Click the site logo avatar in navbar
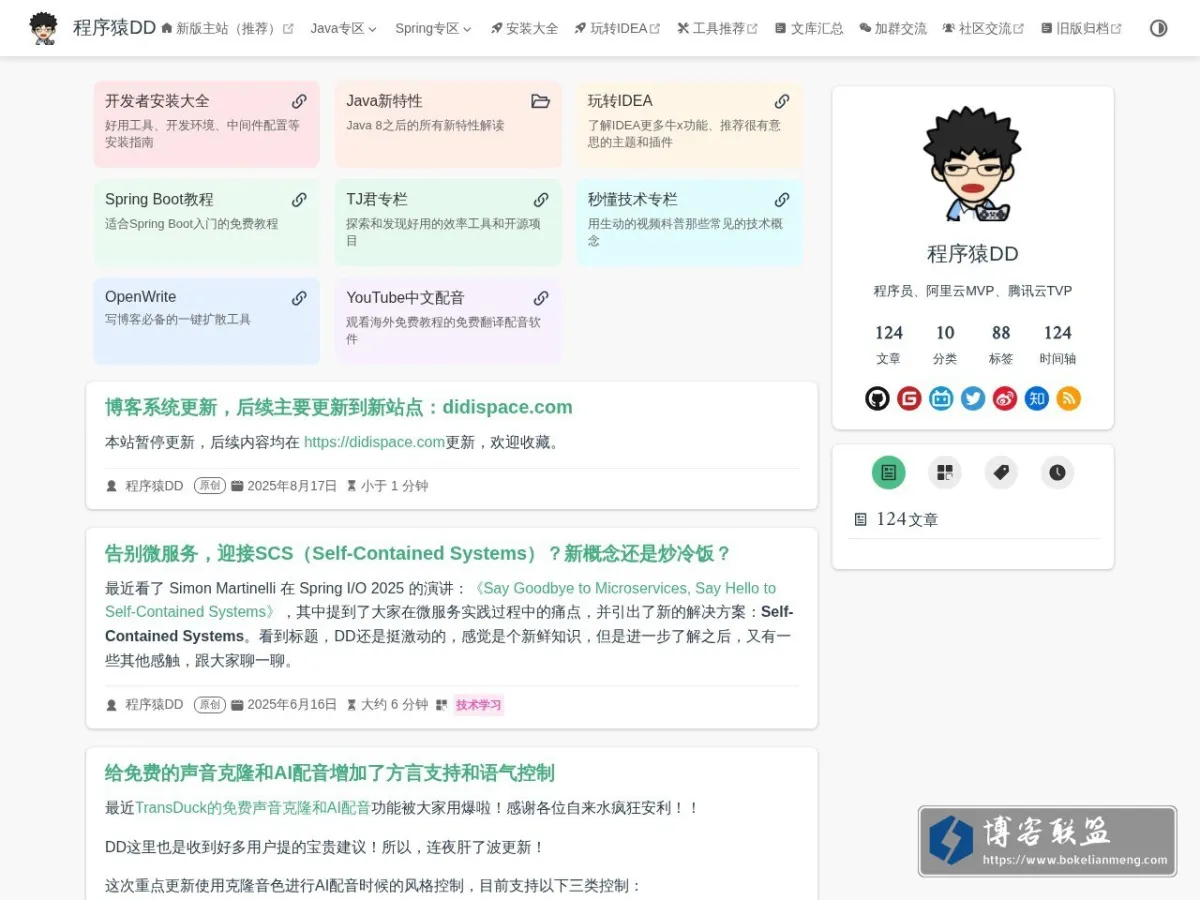Image resolution: width=1200 pixels, height=900 pixels. pos(43,28)
